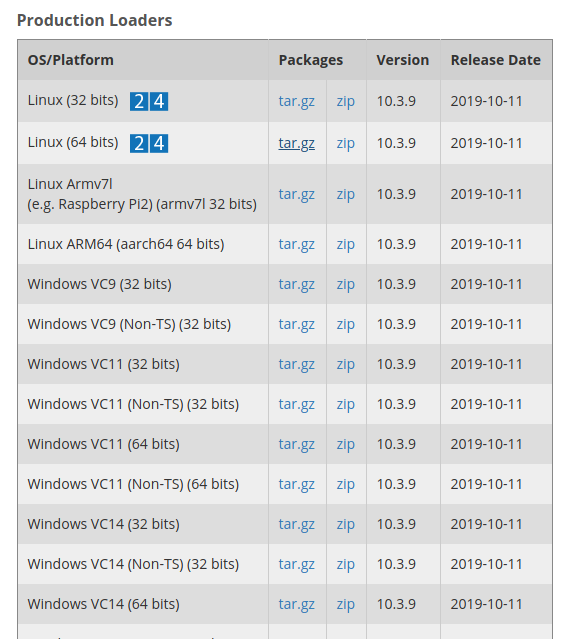Select 'Windows VC9 (Non-TS) (32 bits)' text
This screenshot has width=571, height=639.
[129, 324]
